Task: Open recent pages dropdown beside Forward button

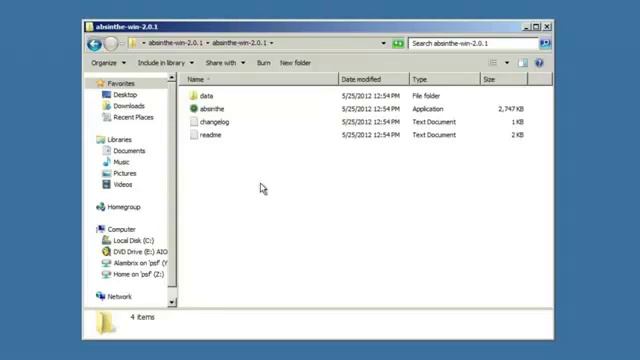Action: pos(122,43)
